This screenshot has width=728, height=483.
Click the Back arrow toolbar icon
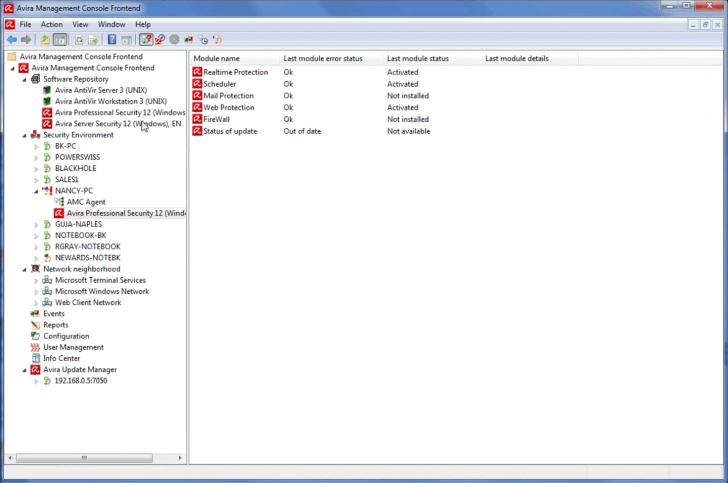click(12, 40)
